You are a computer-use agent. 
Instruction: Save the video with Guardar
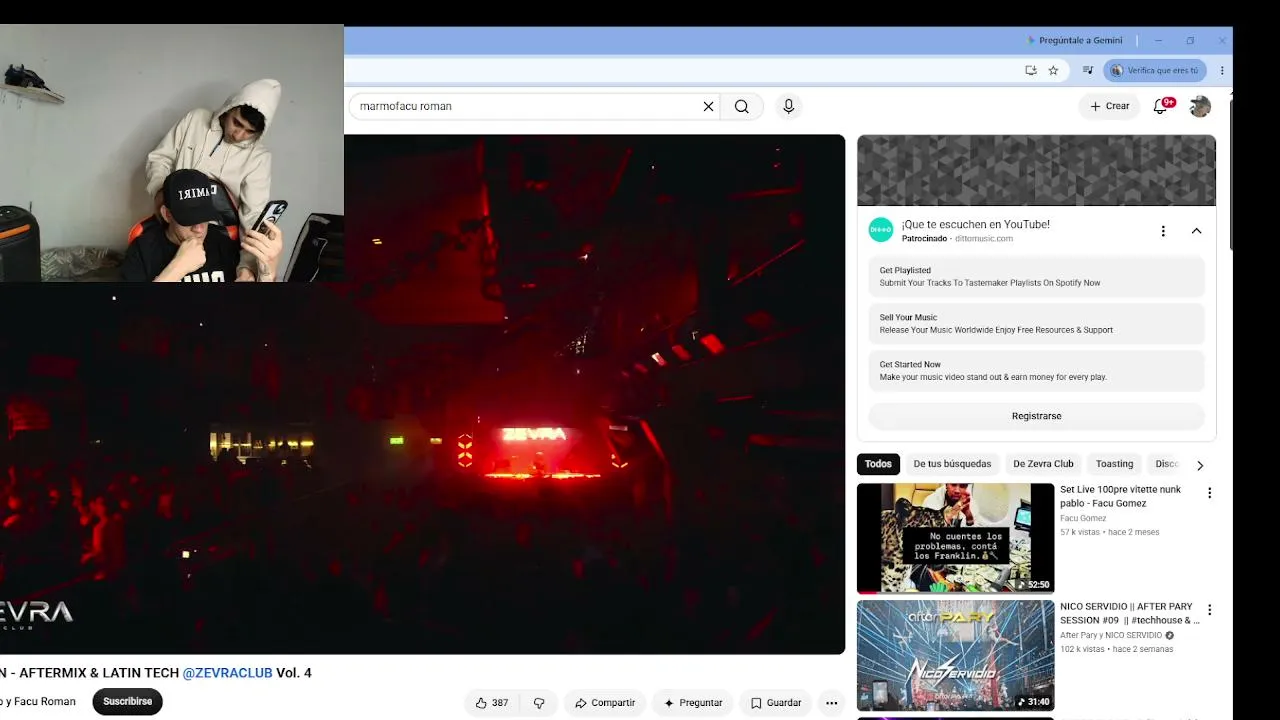(x=776, y=703)
